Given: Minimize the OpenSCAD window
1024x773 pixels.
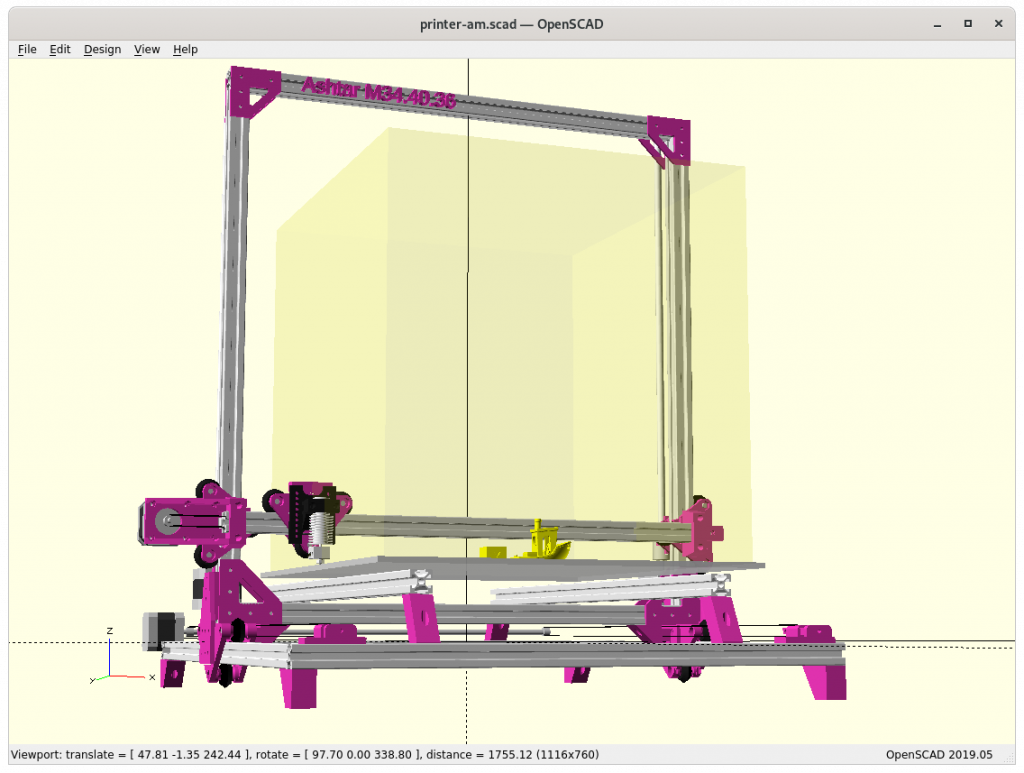Looking at the screenshot, I should (x=937, y=24).
